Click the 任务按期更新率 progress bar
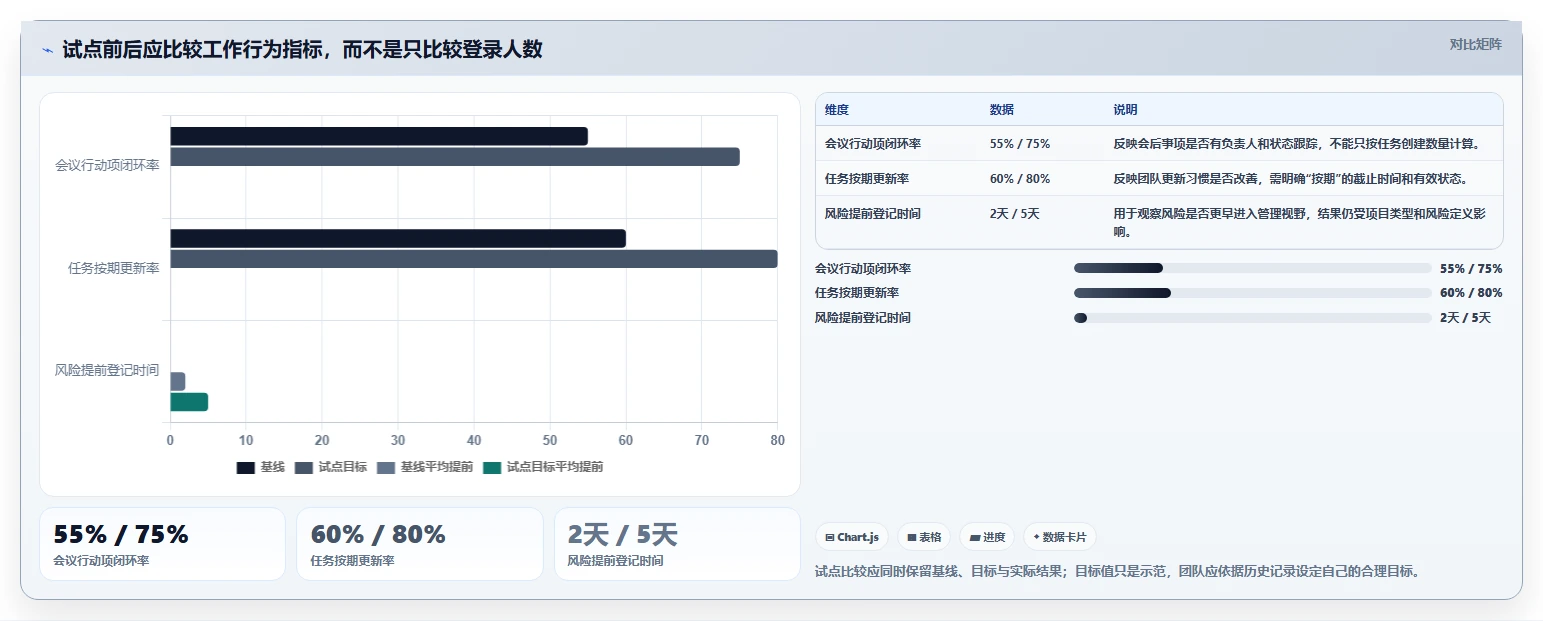Viewport: 1543px width, 621px height. point(1253,293)
